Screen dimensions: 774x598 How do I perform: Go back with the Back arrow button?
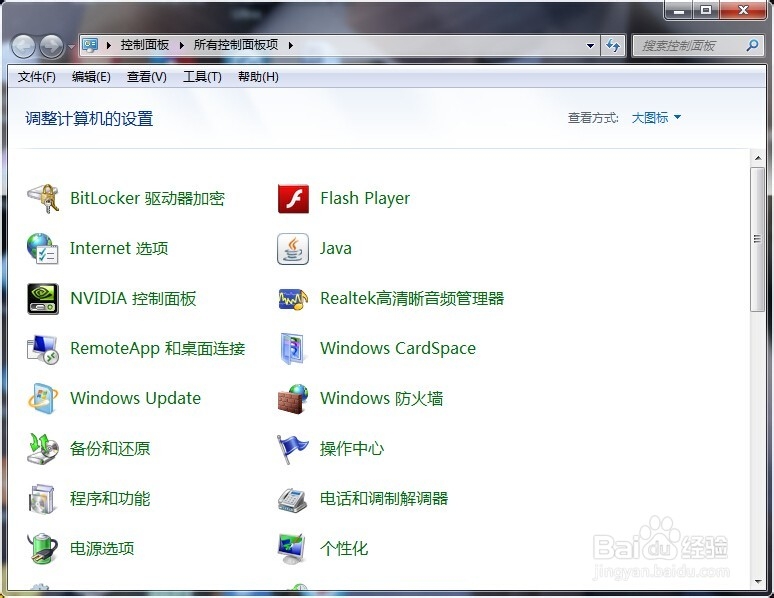tap(23, 47)
